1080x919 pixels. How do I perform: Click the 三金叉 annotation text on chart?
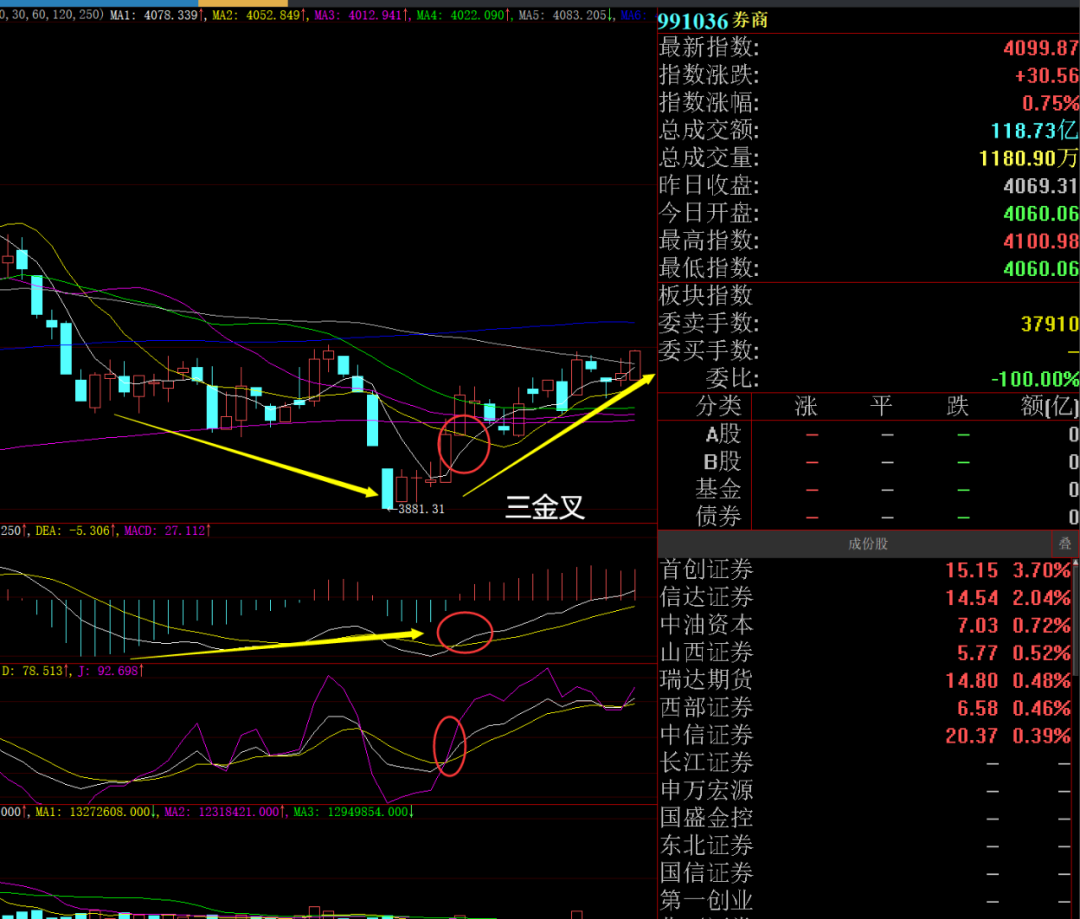click(545, 508)
